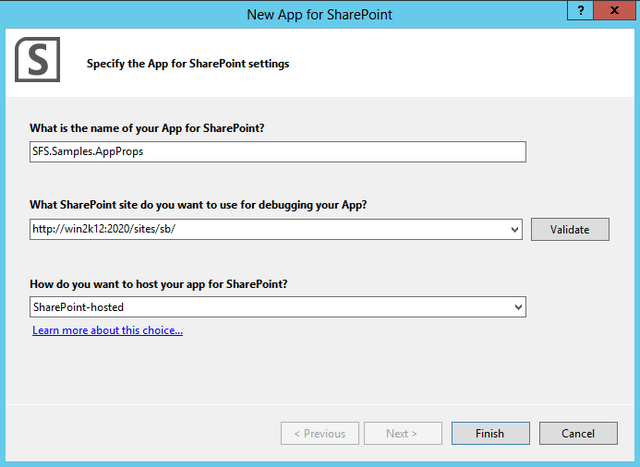Screen dimensions: 640x467
Task: Close the New App for SharePoint dialog
Action: (614, 10)
